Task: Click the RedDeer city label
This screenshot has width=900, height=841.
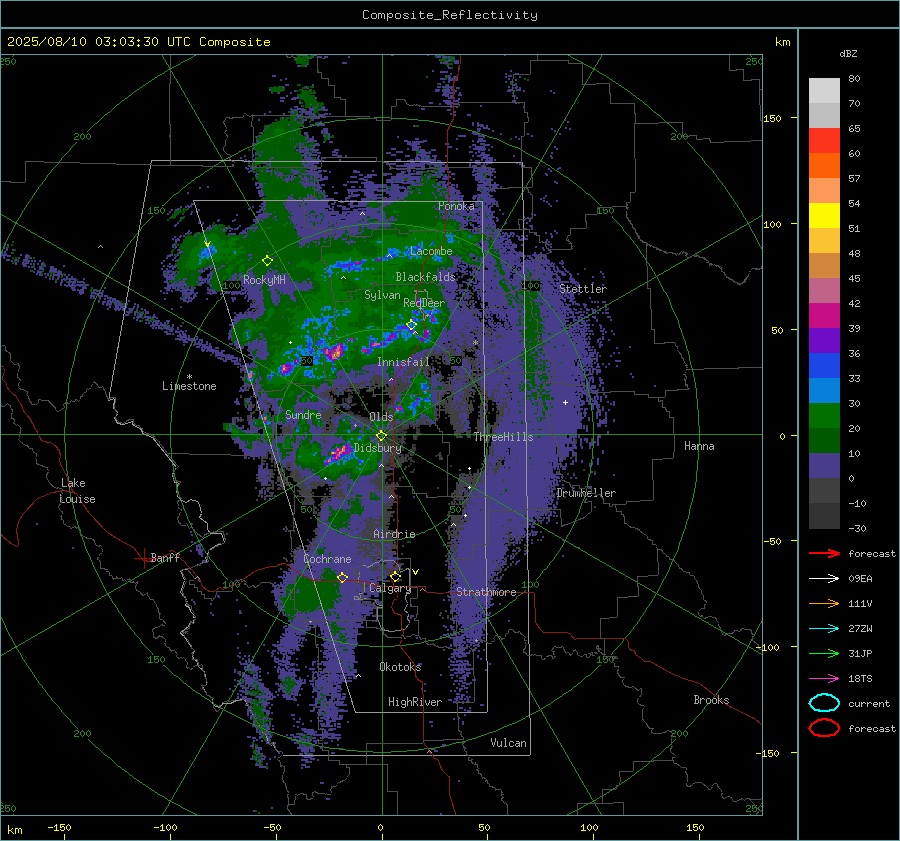Action: coord(424,303)
